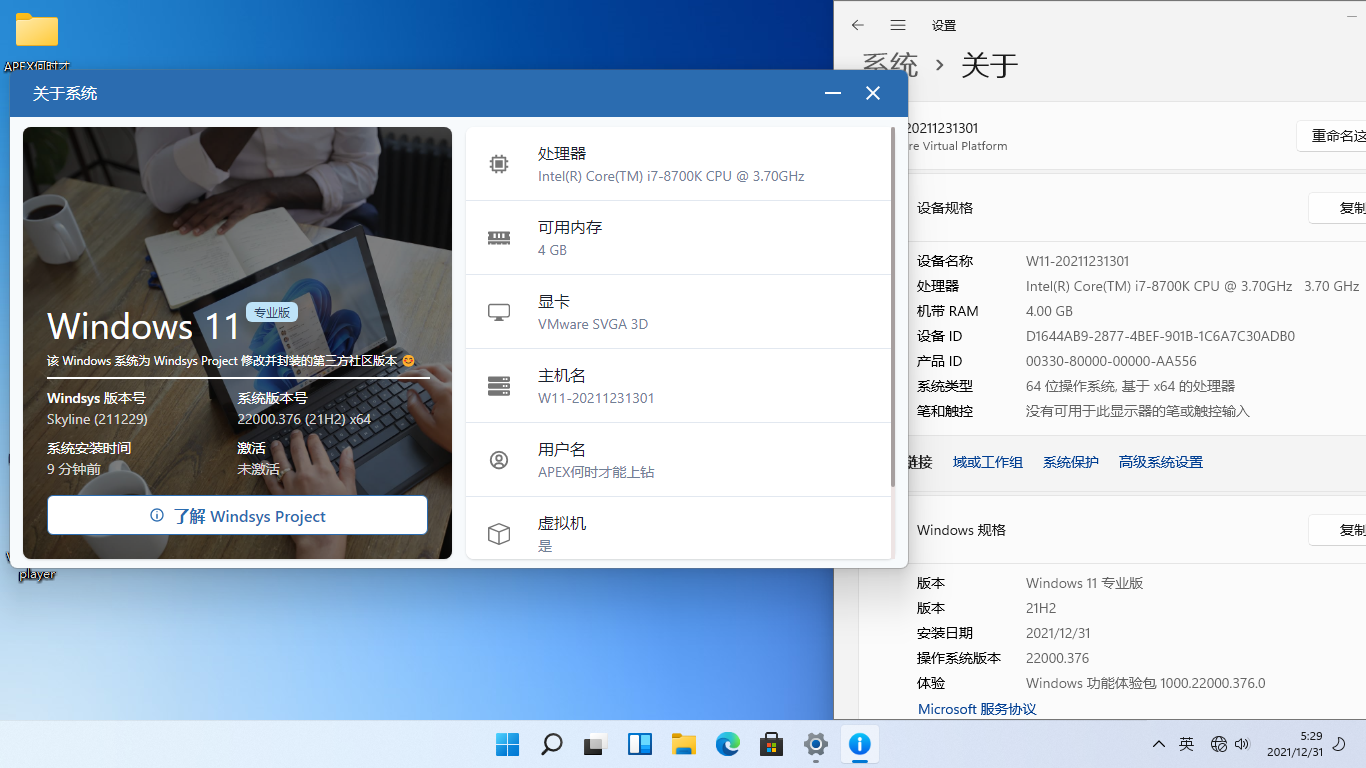Open the Settings hamburger navigation menu

[898, 25]
